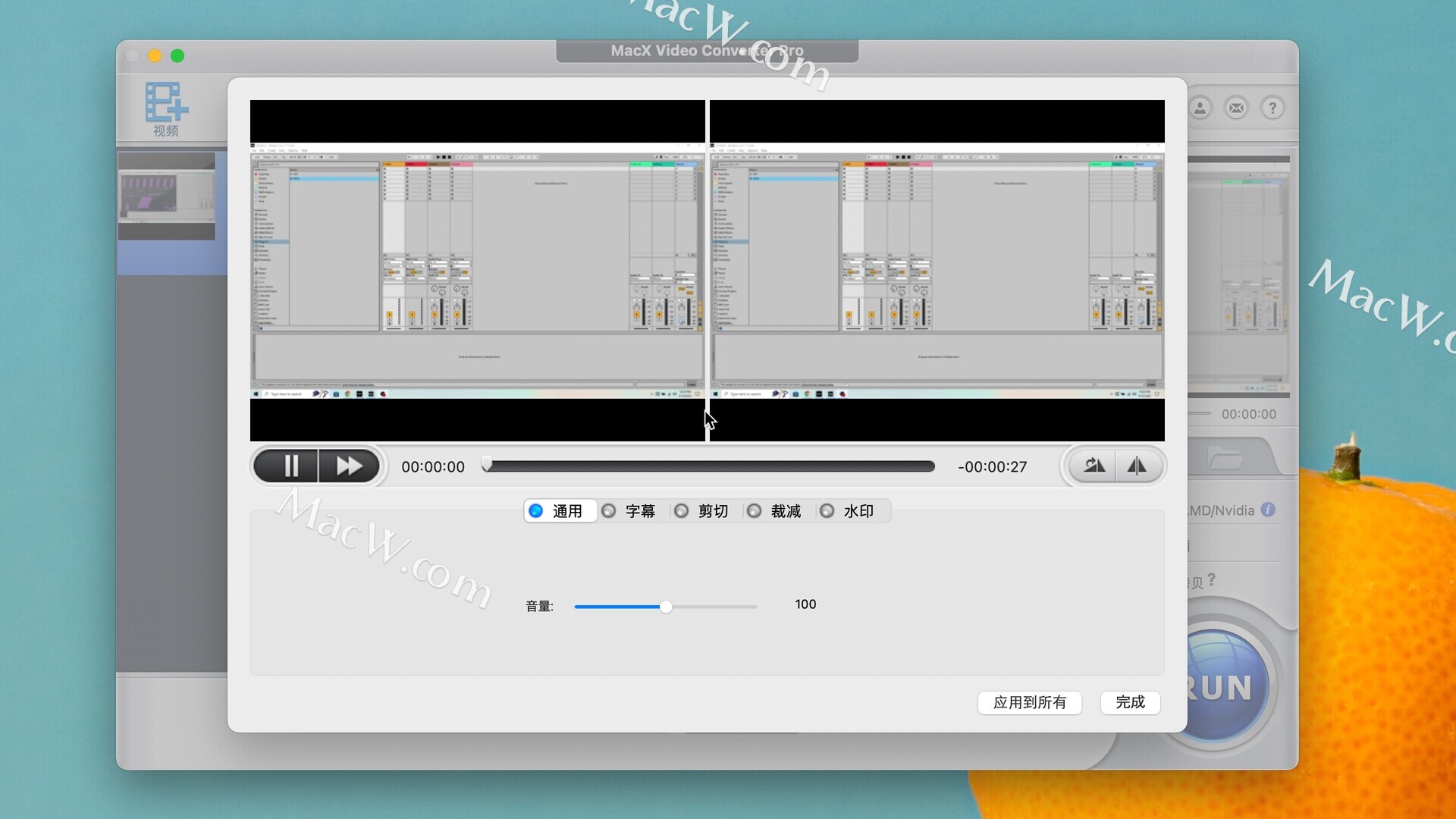The width and height of the screenshot is (1456, 819).
Task: Select the video thumbnail in the file list
Action: click(x=167, y=196)
